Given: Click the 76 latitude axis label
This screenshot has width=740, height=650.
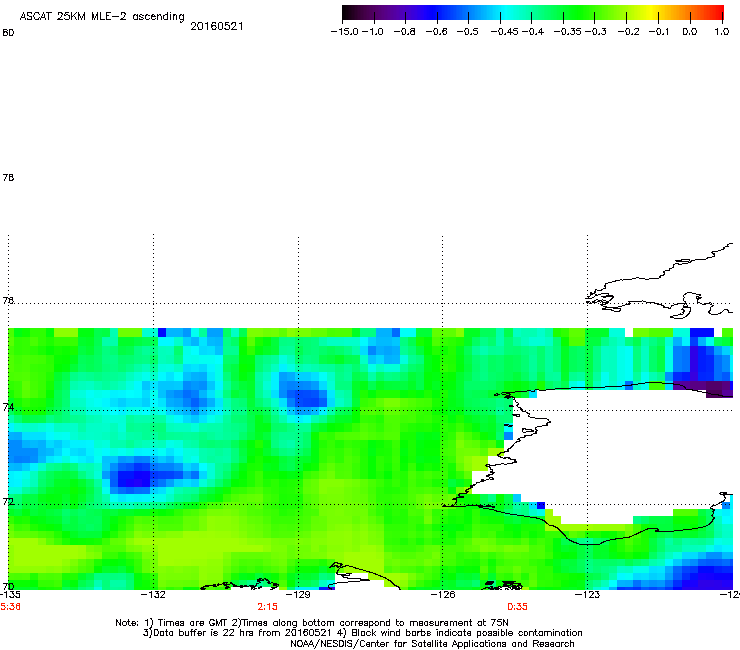Looking at the screenshot, I should point(8,301).
